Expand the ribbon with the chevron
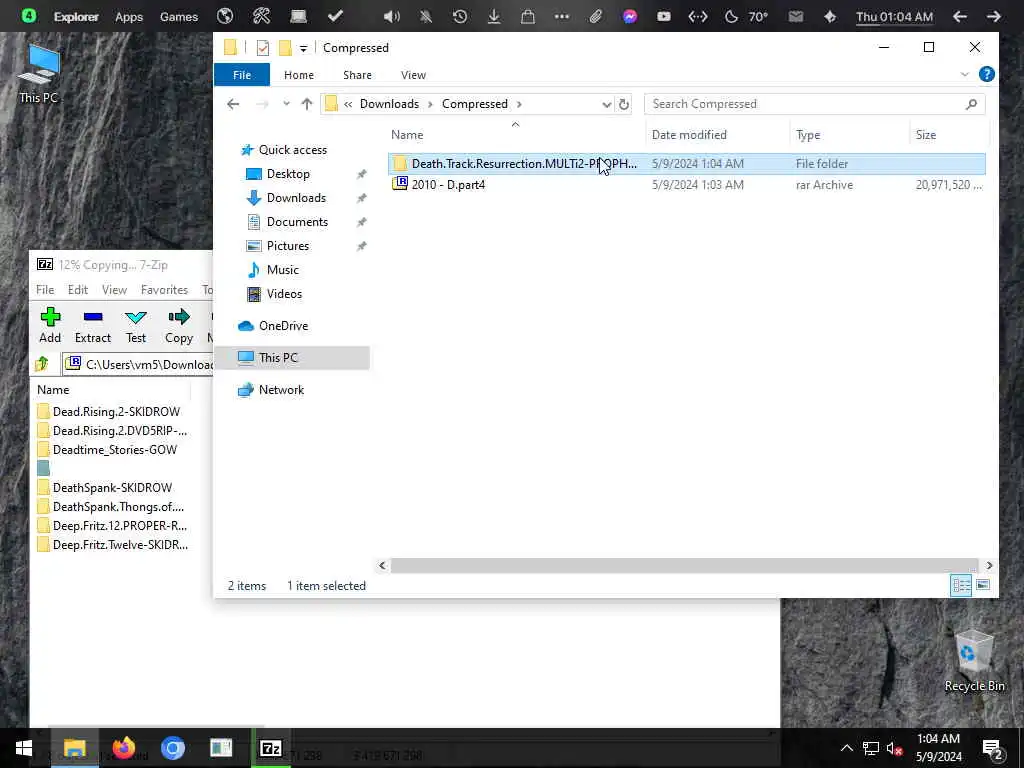 point(965,74)
